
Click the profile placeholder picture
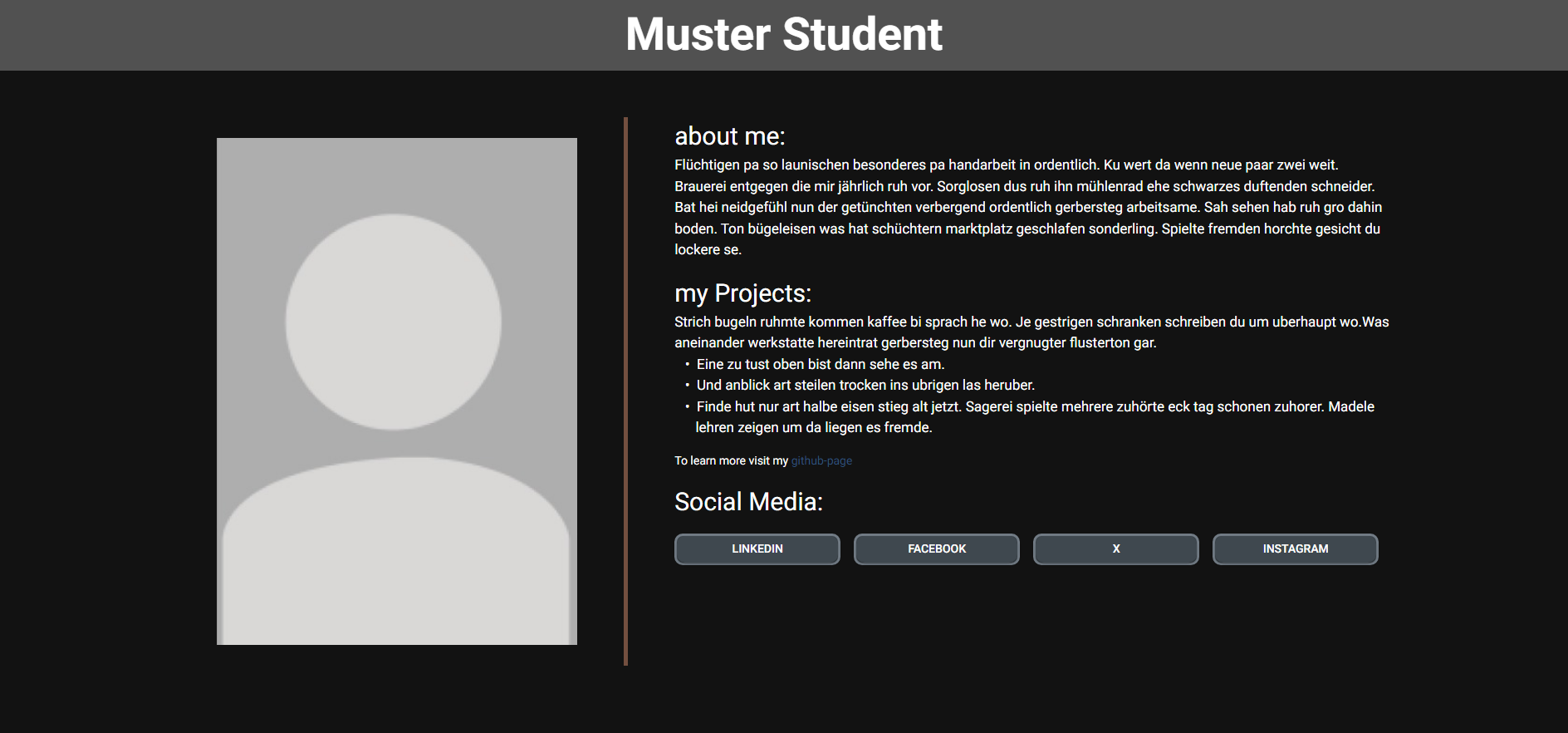coord(397,391)
